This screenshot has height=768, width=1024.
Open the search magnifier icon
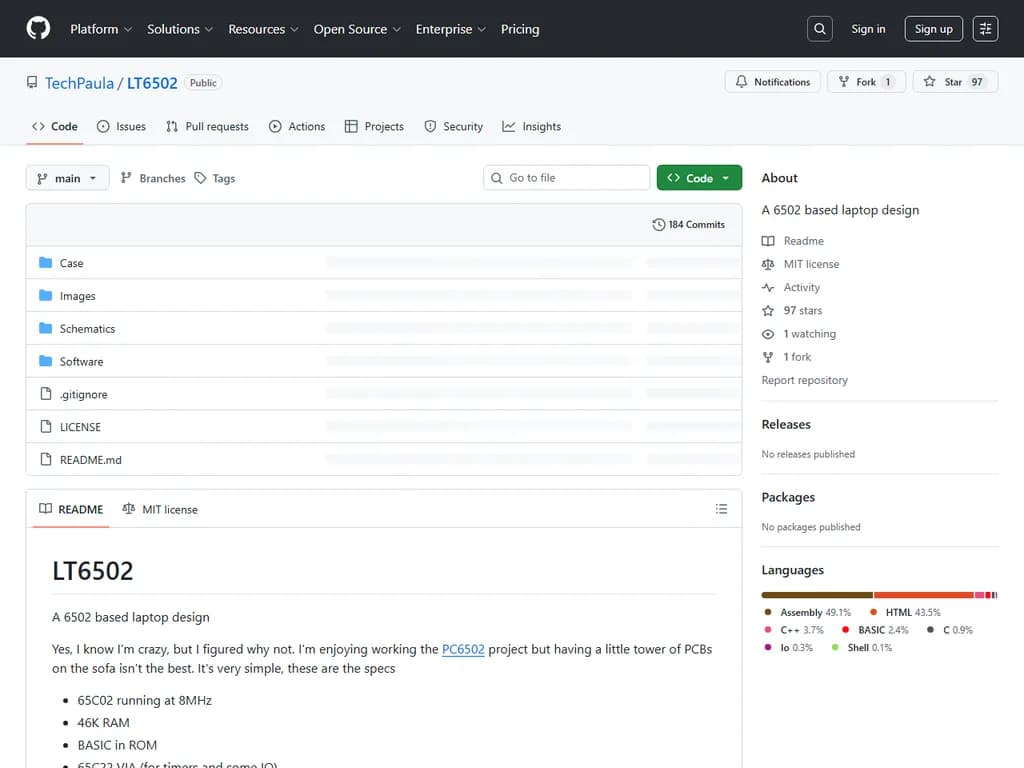820,29
